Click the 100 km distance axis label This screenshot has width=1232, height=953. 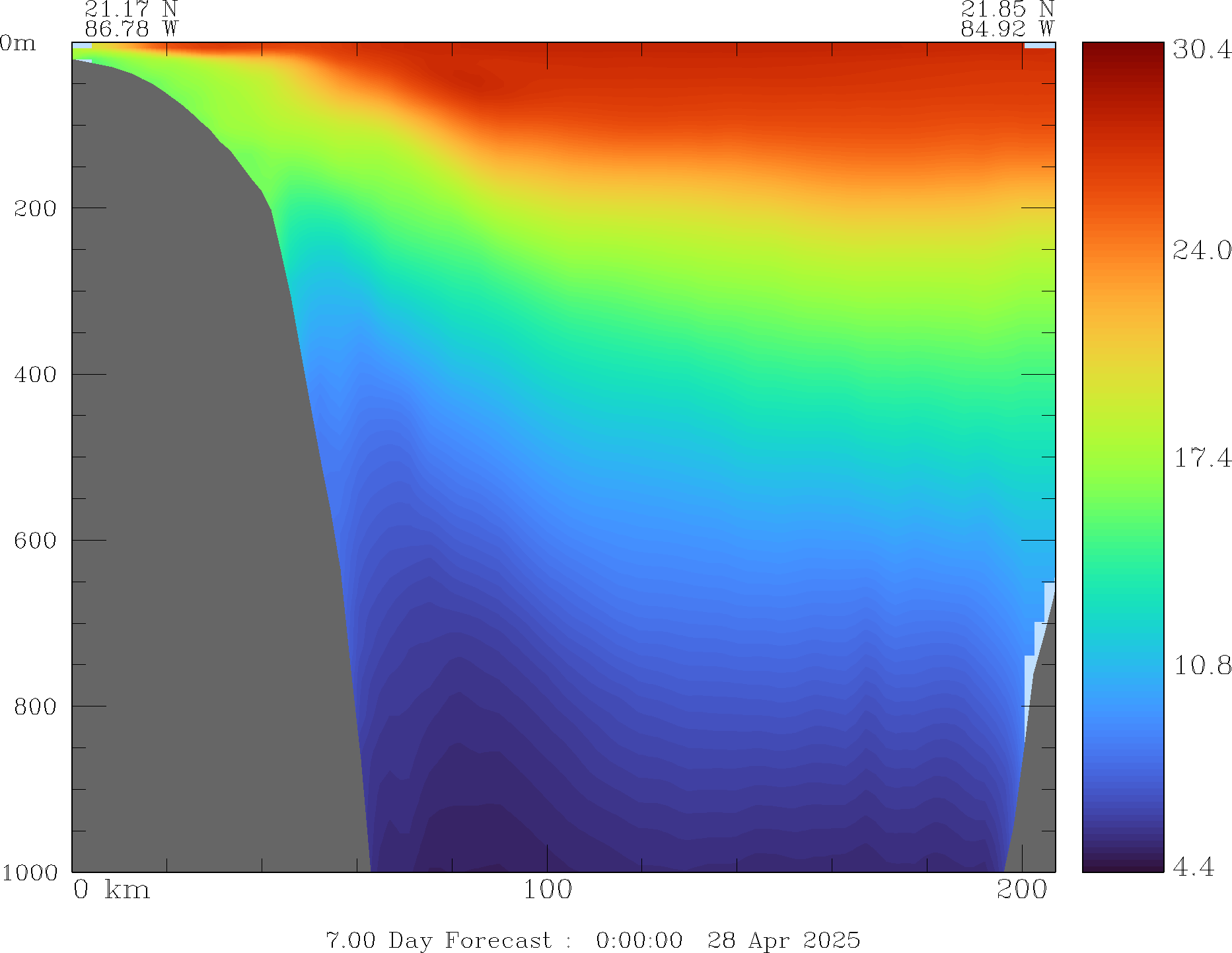click(x=547, y=890)
